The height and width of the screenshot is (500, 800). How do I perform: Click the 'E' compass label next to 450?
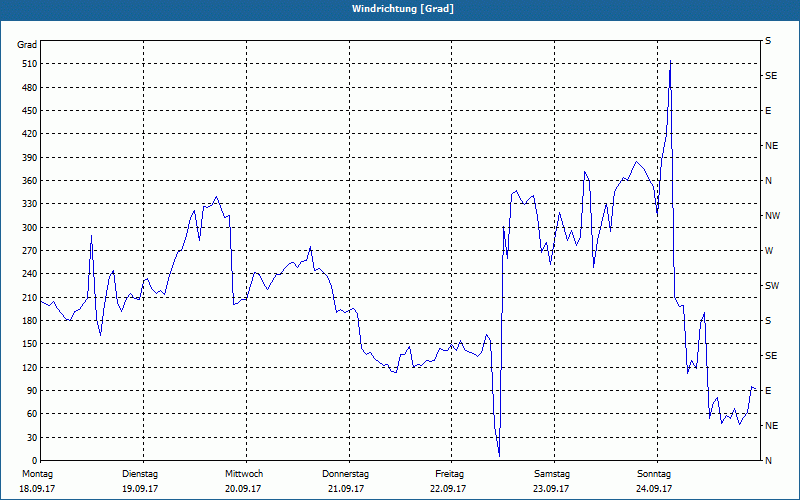[x=768, y=111]
